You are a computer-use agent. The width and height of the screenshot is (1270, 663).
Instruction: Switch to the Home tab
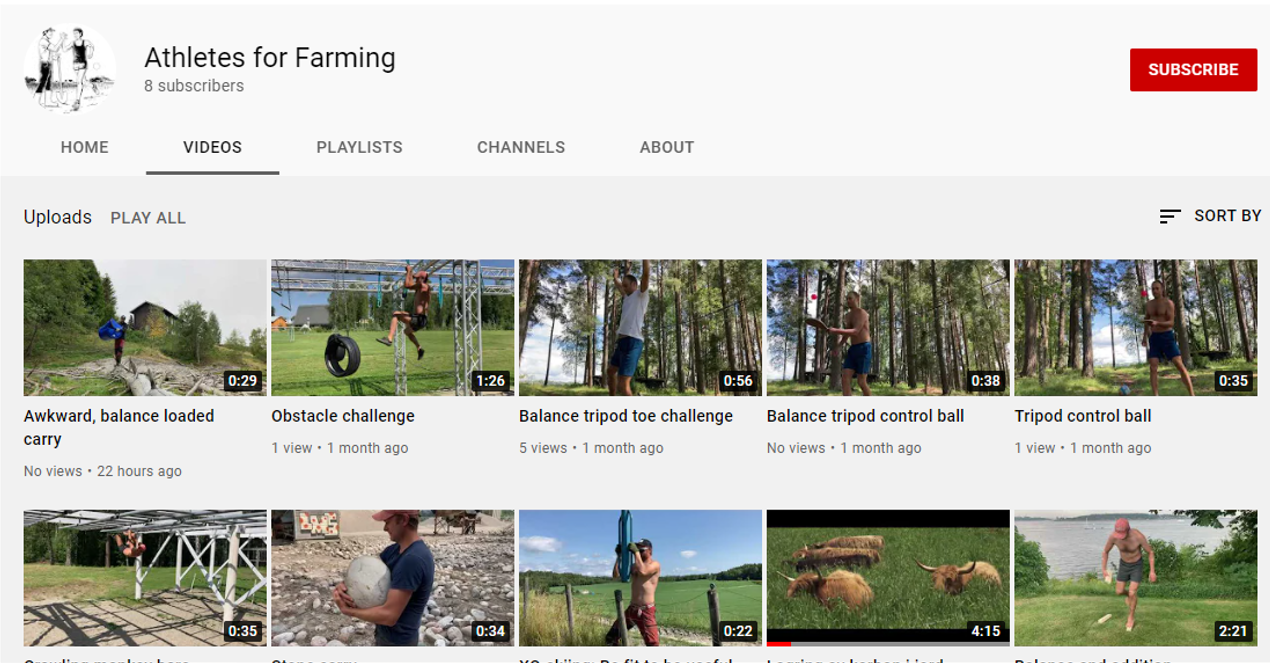point(84,147)
